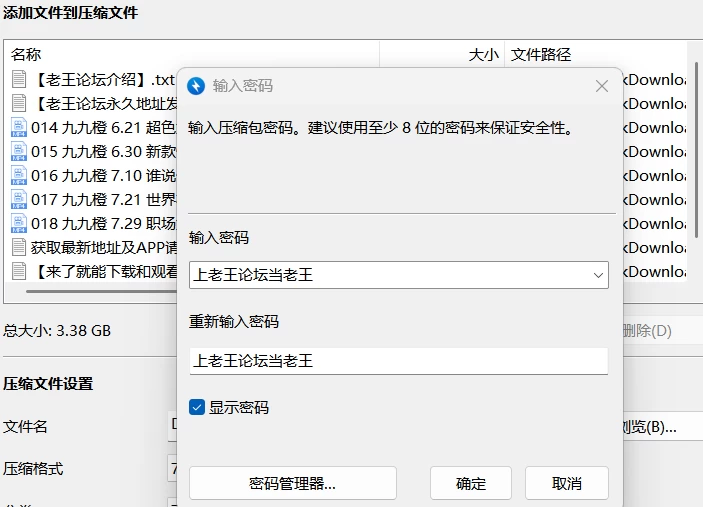Click MP4 icon for 018 九九橙 7.29
This screenshot has width=703, height=507.
[x=19, y=223]
